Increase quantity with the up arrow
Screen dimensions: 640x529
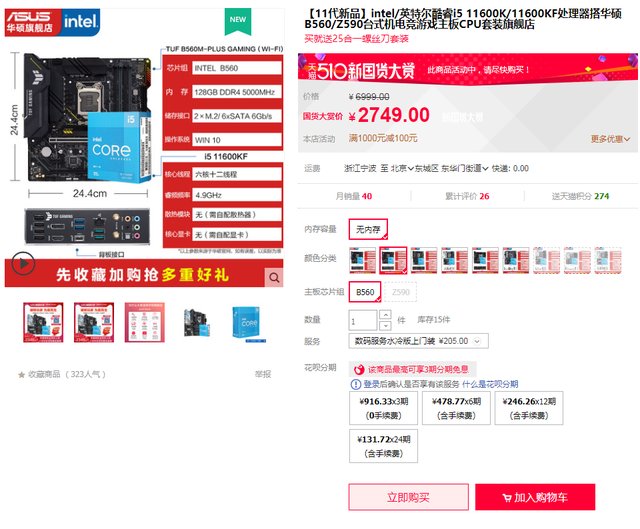(385, 315)
